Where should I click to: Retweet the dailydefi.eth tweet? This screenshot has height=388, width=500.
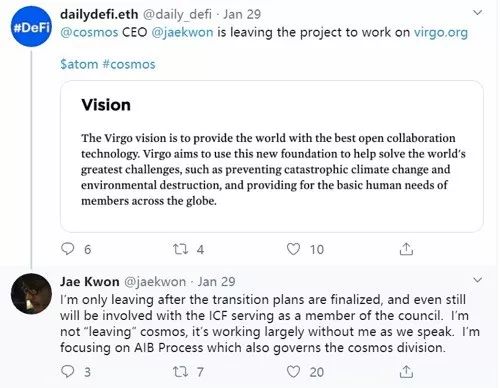[x=181, y=249]
